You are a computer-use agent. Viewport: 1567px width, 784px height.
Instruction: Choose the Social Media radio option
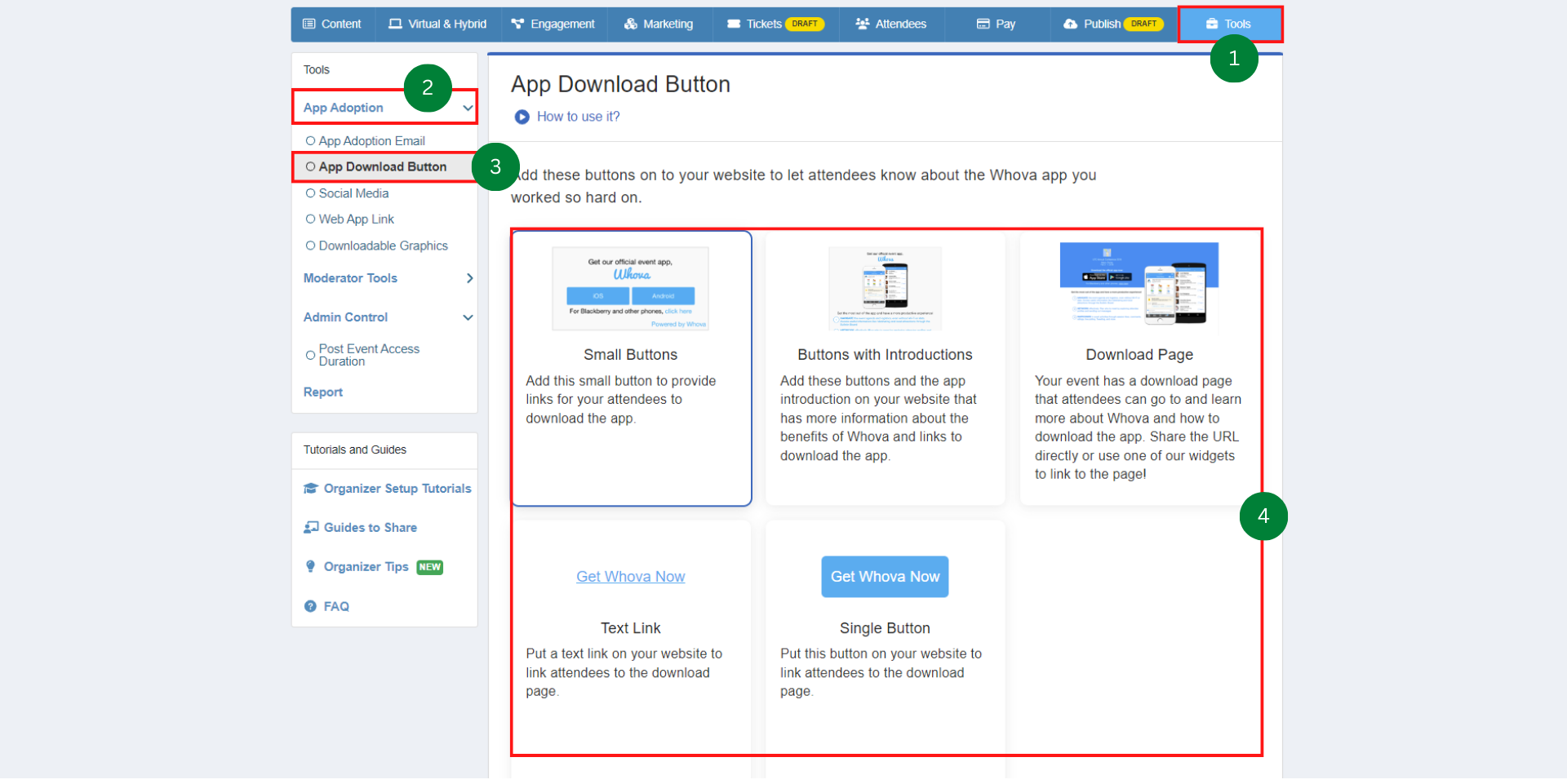311,193
